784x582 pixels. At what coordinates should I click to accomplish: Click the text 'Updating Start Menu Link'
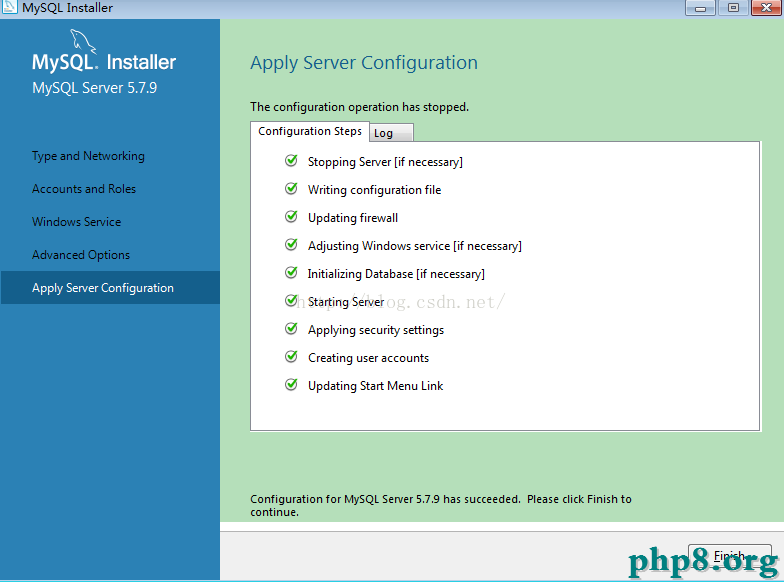376,386
